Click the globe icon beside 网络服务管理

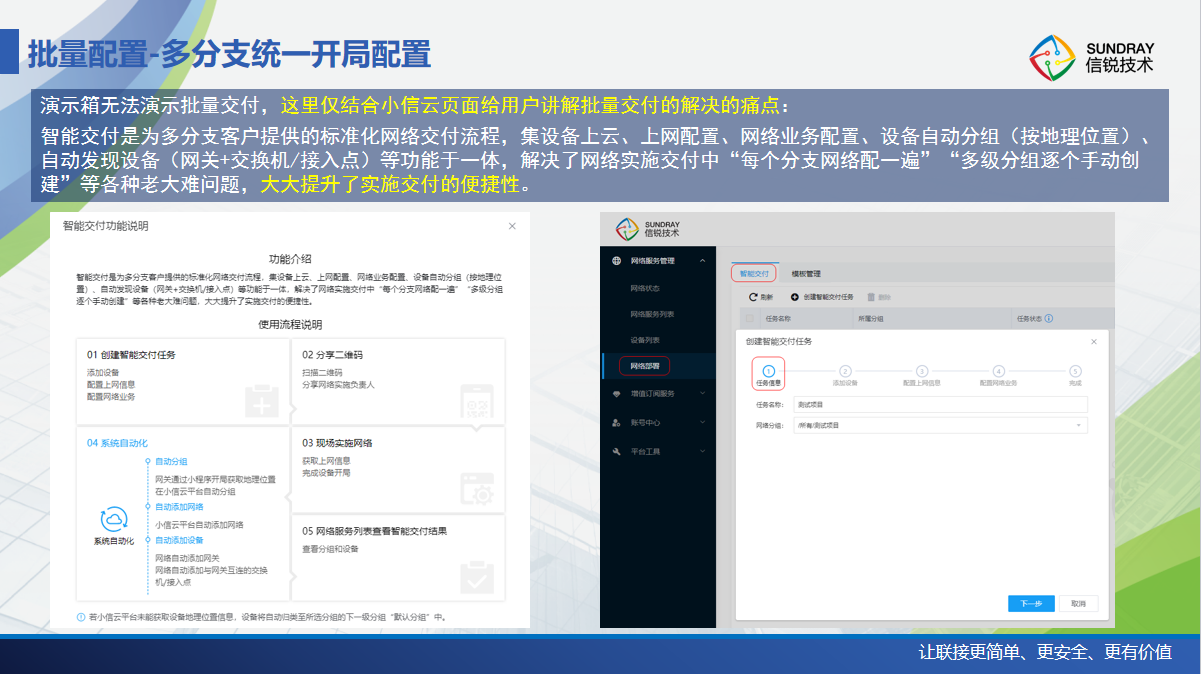tap(616, 261)
